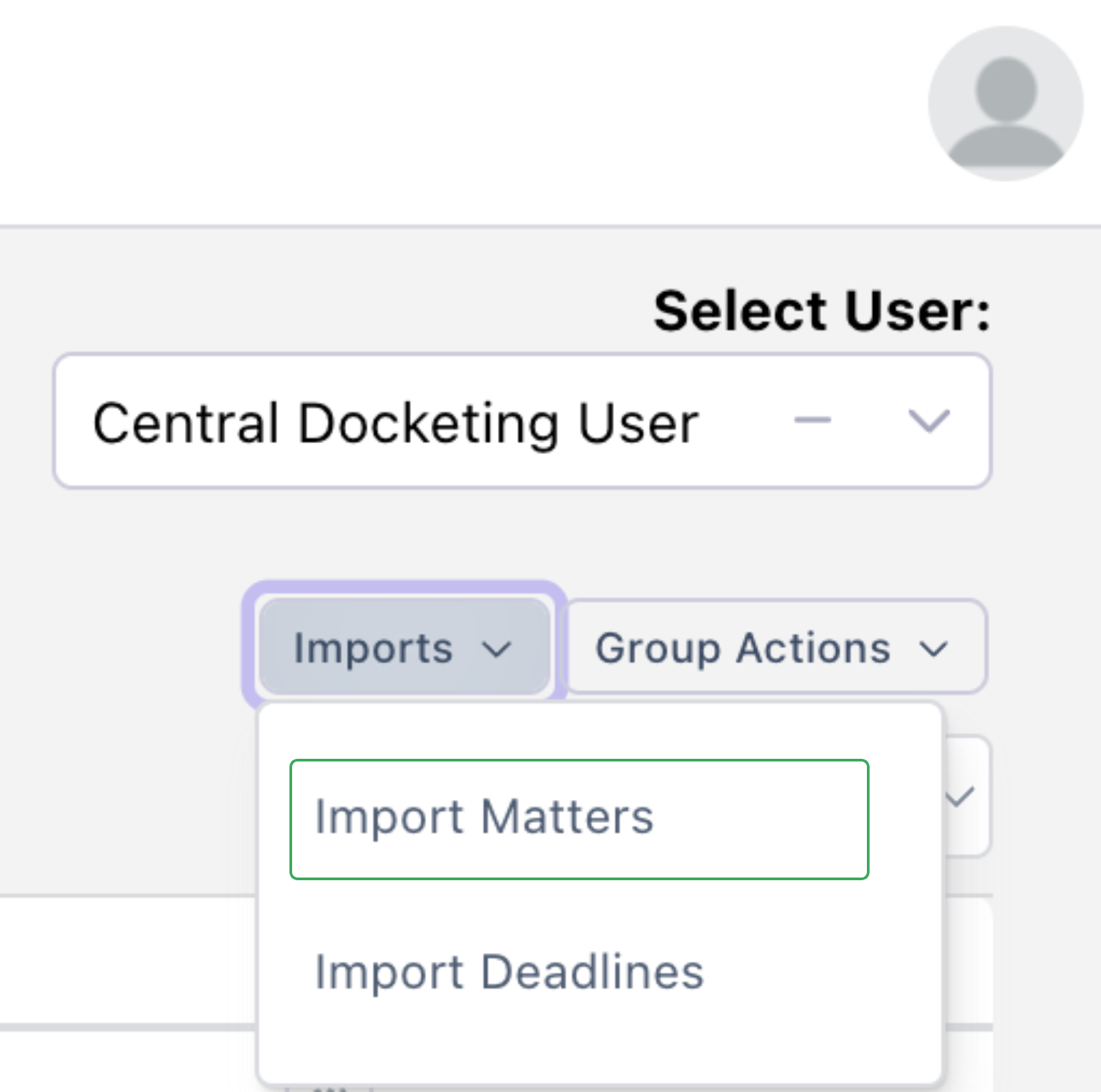Open the Group Actions dropdown
The width and height of the screenshot is (1101, 1092).
(776, 648)
